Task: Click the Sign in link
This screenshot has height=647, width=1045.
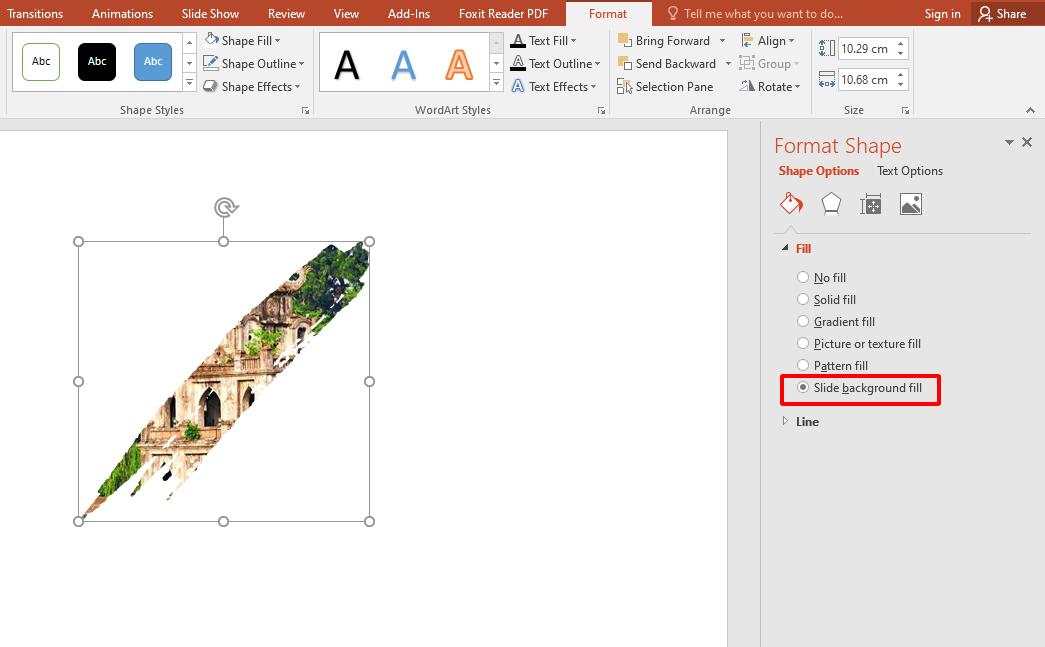Action: (x=942, y=13)
